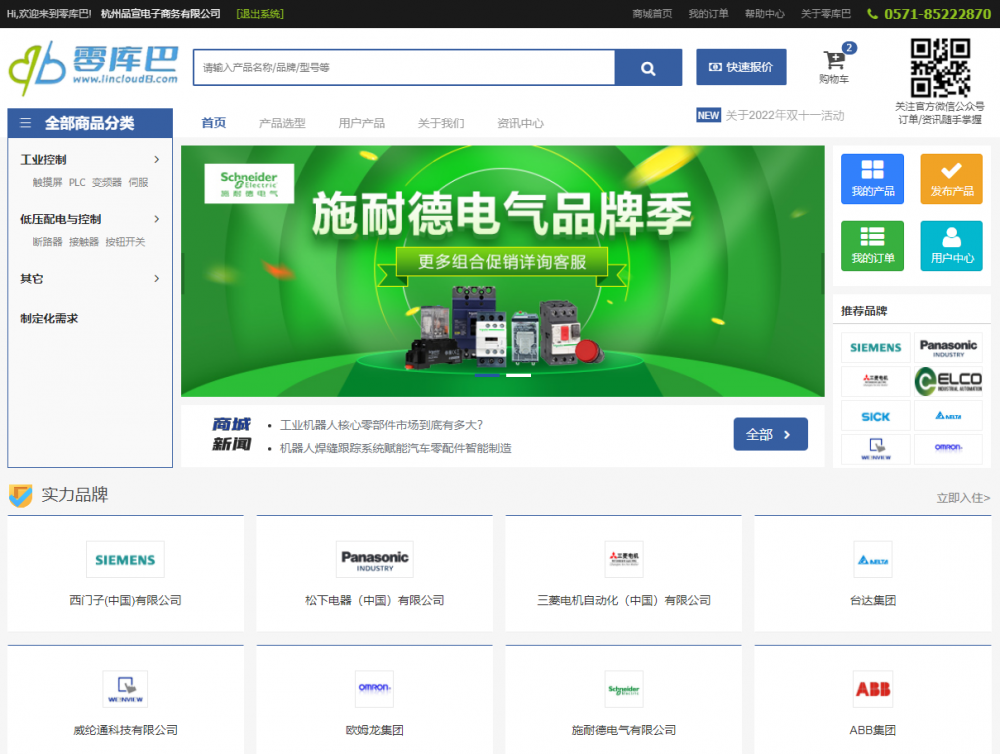Open the 资讯中心 navigation tab
This screenshot has height=754, width=1000.
click(x=520, y=123)
